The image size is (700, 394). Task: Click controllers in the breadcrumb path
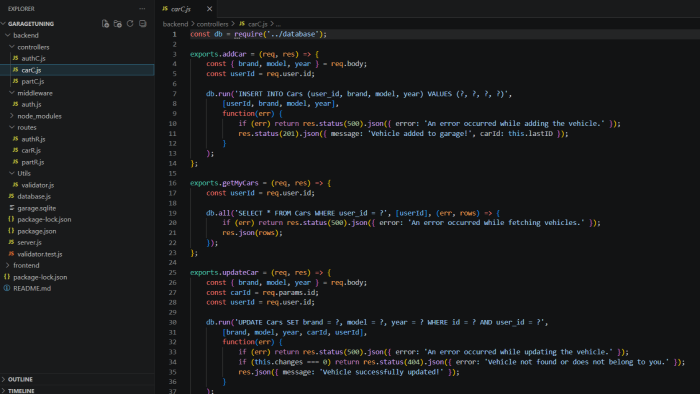coord(212,24)
